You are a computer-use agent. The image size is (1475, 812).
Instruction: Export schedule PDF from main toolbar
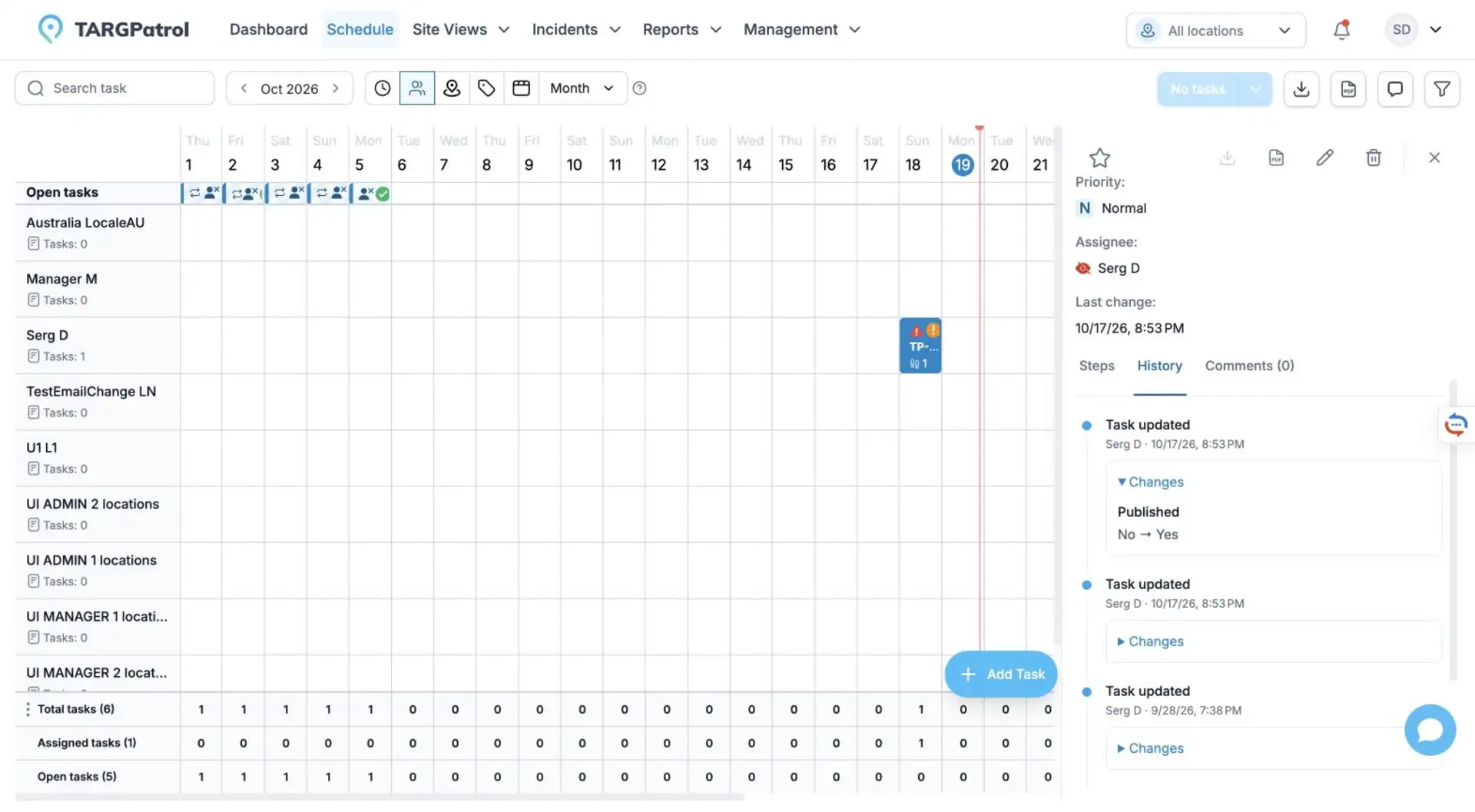pyautogui.click(x=1348, y=89)
